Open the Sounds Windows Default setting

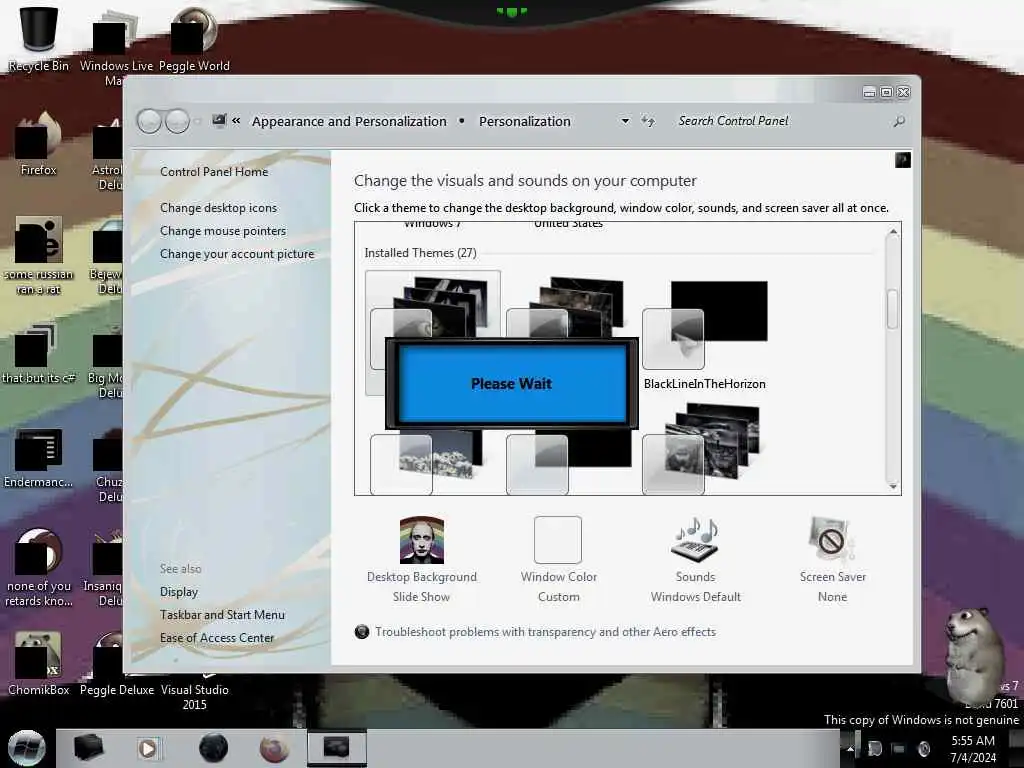pyautogui.click(x=696, y=559)
